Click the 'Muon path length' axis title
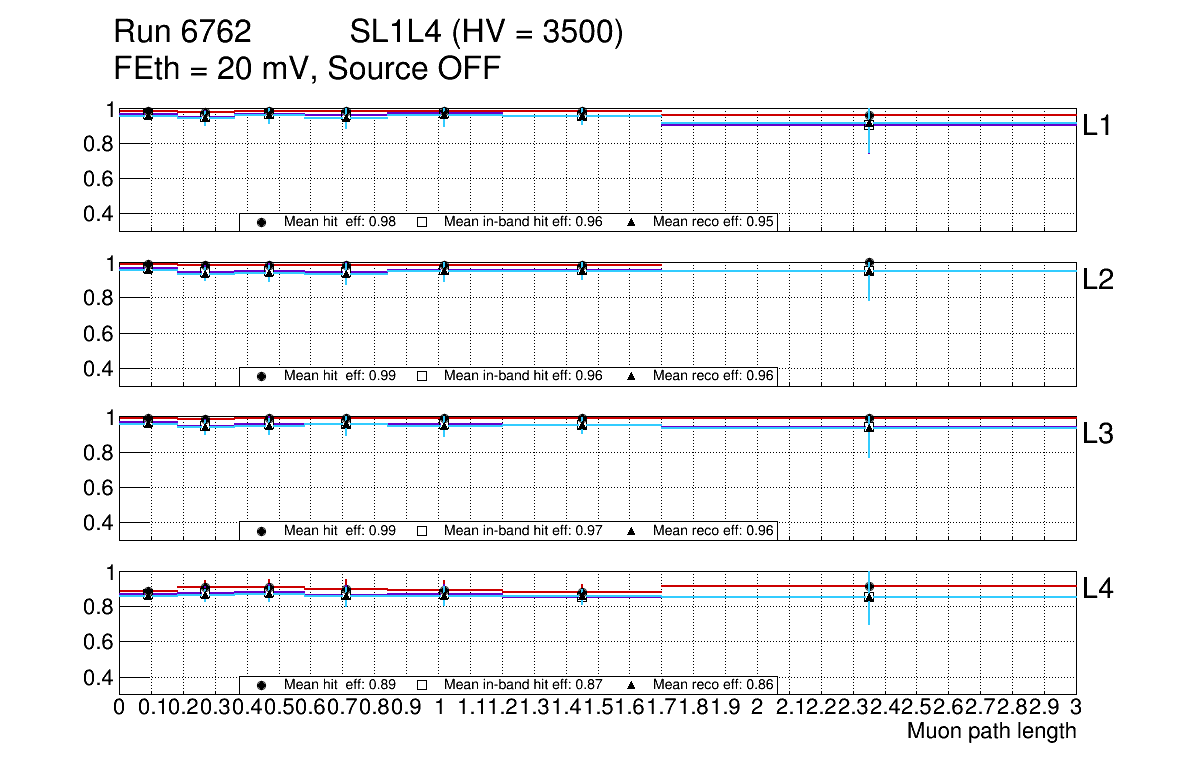 coord(991,731)
